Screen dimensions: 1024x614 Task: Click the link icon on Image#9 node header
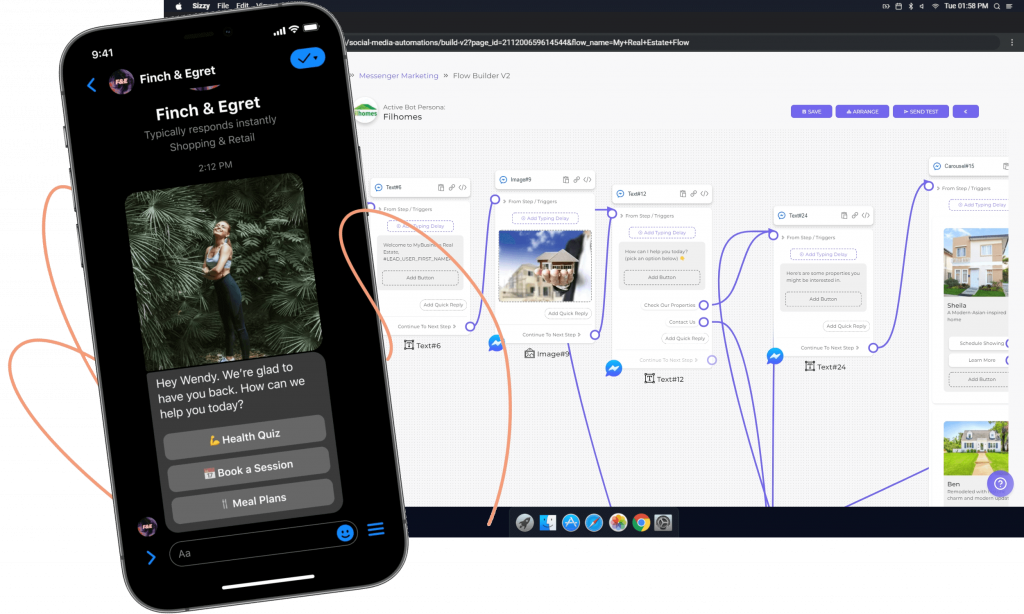pyautogui.click(x=576, y=180)
